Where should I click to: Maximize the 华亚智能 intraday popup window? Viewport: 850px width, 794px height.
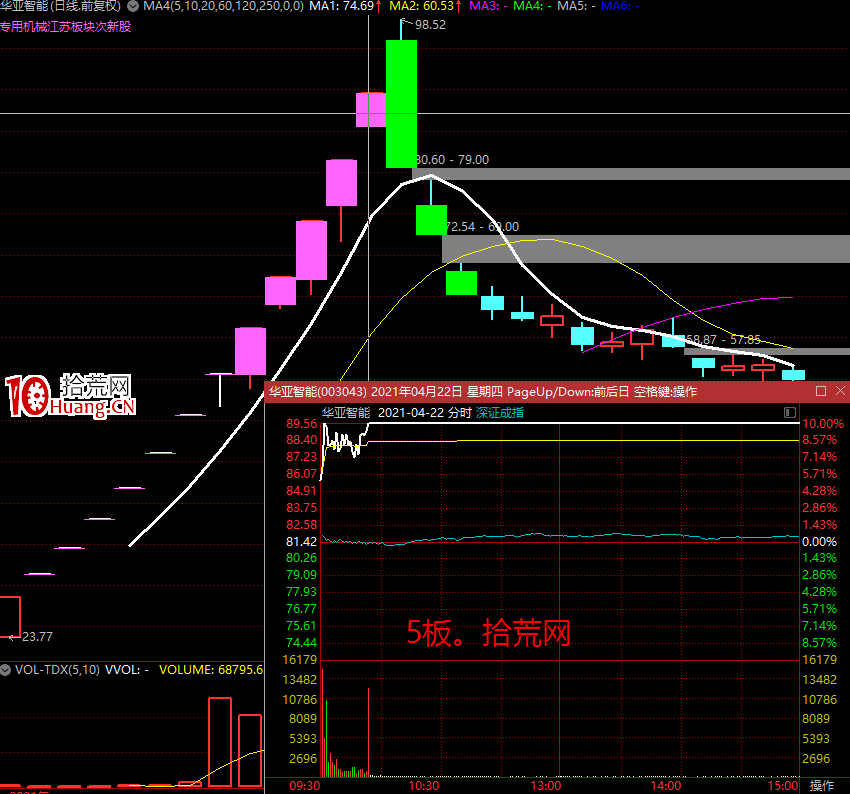[821, 391]
